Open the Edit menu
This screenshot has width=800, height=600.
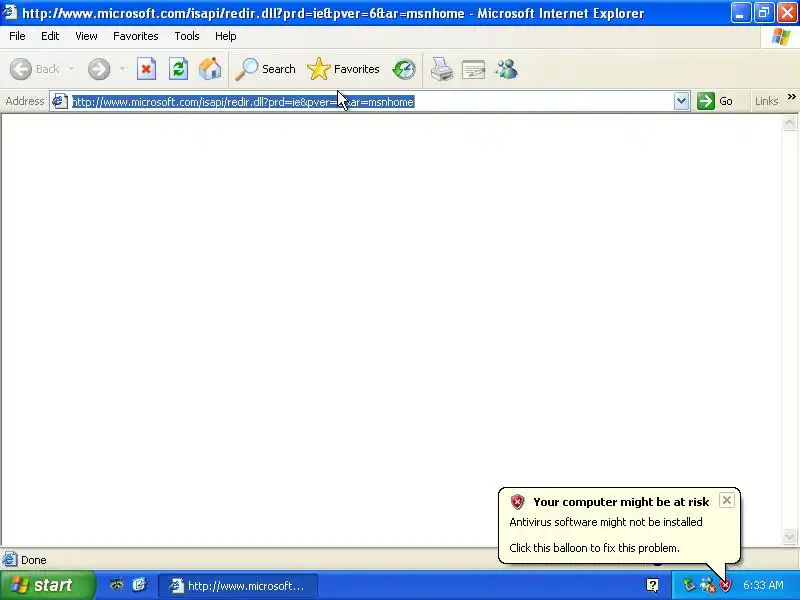tap(50, 36)
